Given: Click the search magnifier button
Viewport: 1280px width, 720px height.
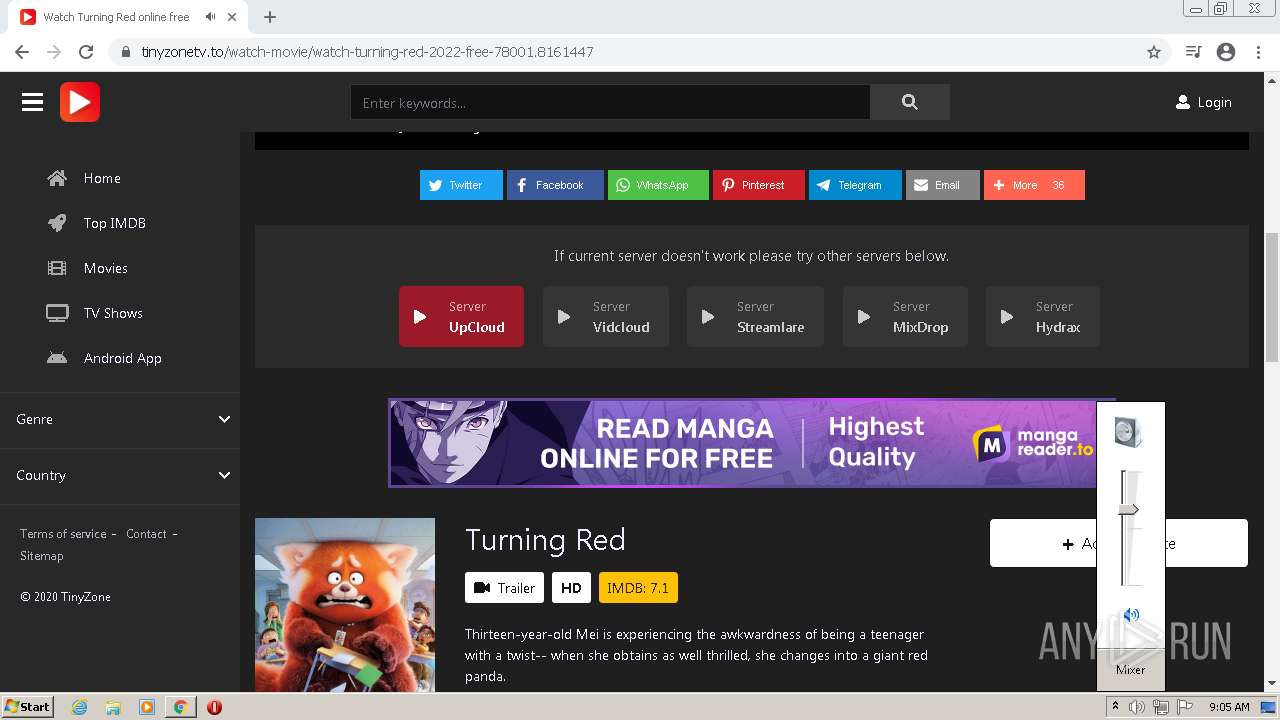Looking at the screenshot, I should pyautogui.click(x=909, y=102).
